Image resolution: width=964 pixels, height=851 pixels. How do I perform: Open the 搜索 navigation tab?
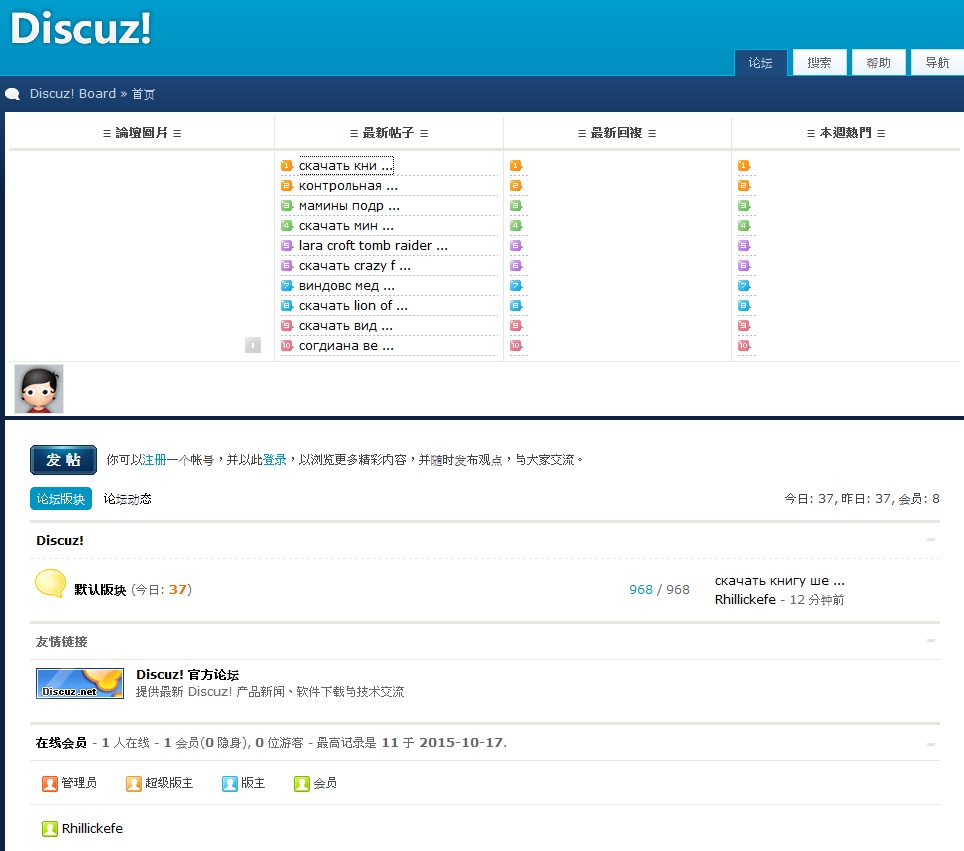[x=820, y=63]
